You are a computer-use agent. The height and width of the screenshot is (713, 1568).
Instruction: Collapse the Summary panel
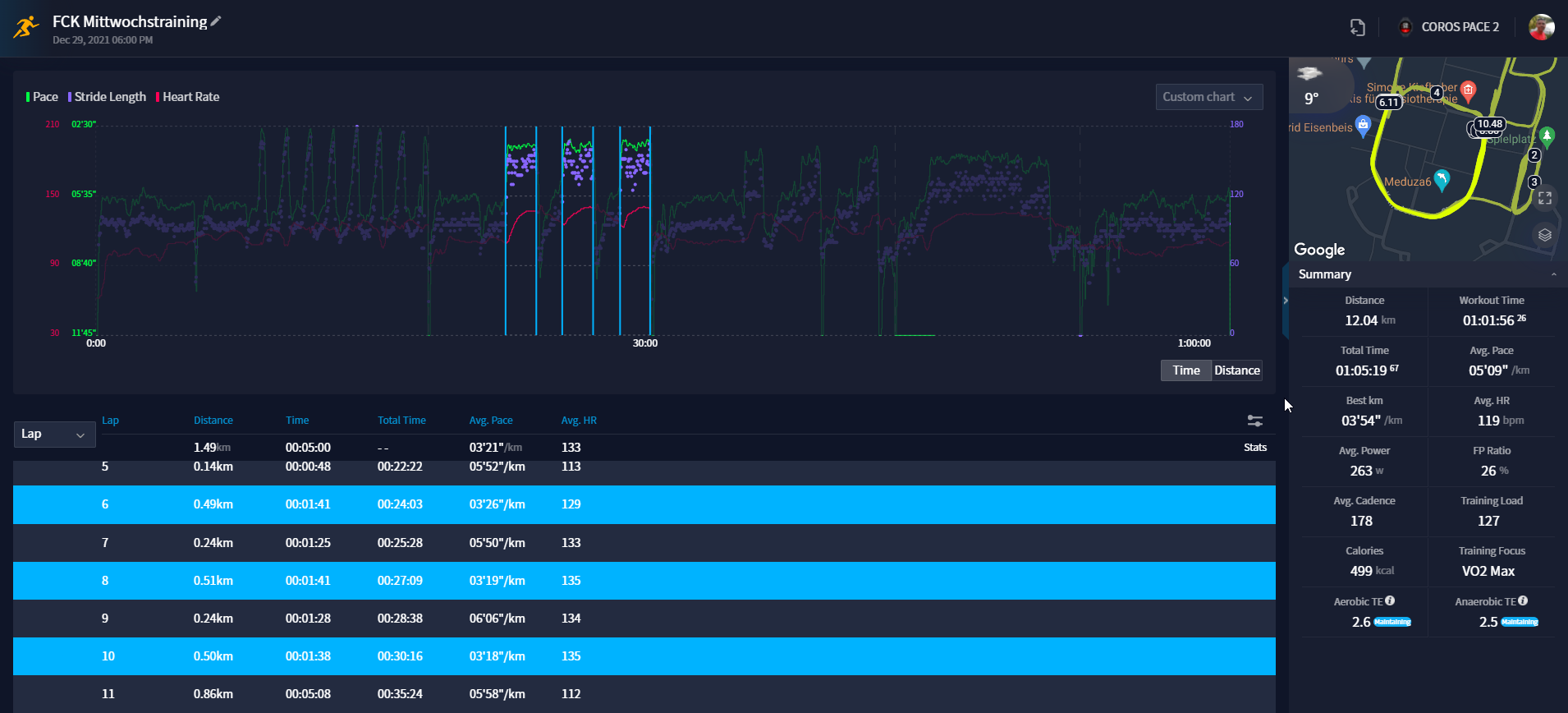click(x=1553, y=274)
